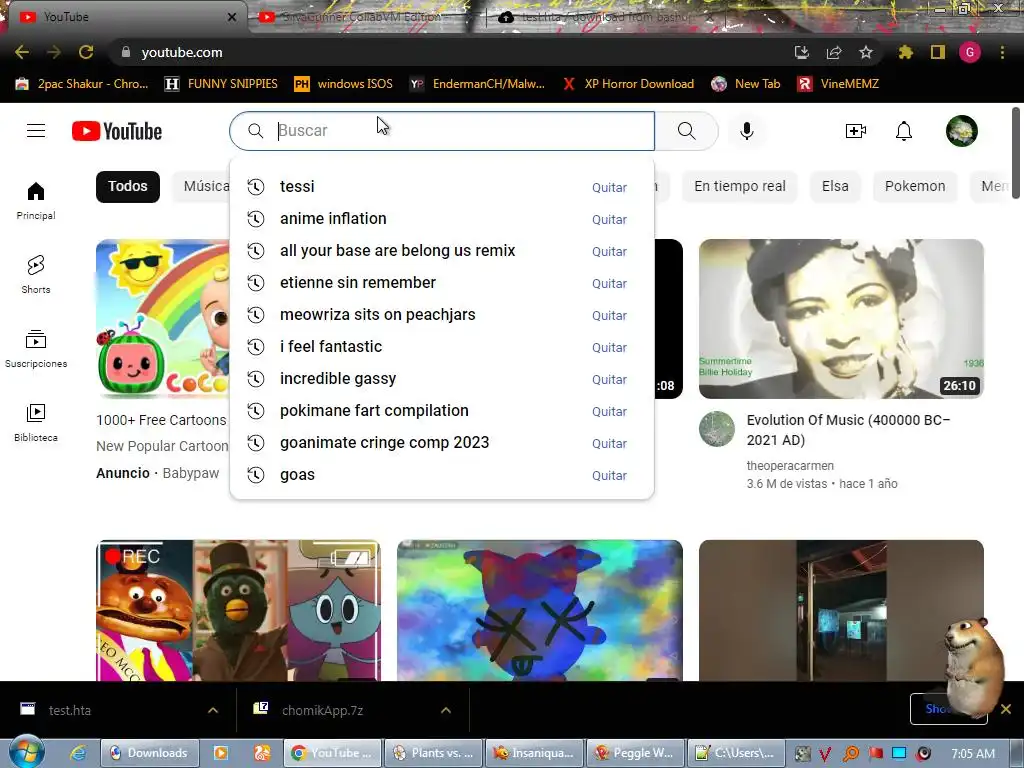Close the downloads bar

(1006, 709)
